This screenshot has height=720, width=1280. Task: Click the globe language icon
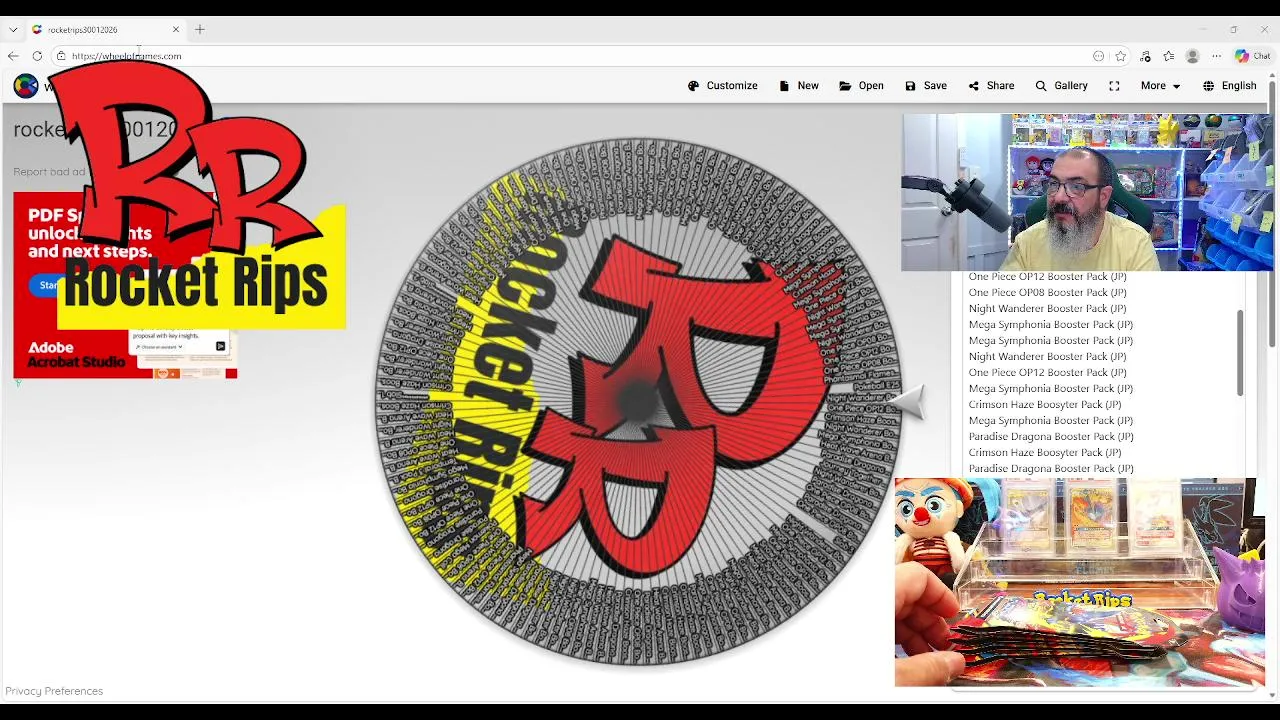[x=1208, y=86]
